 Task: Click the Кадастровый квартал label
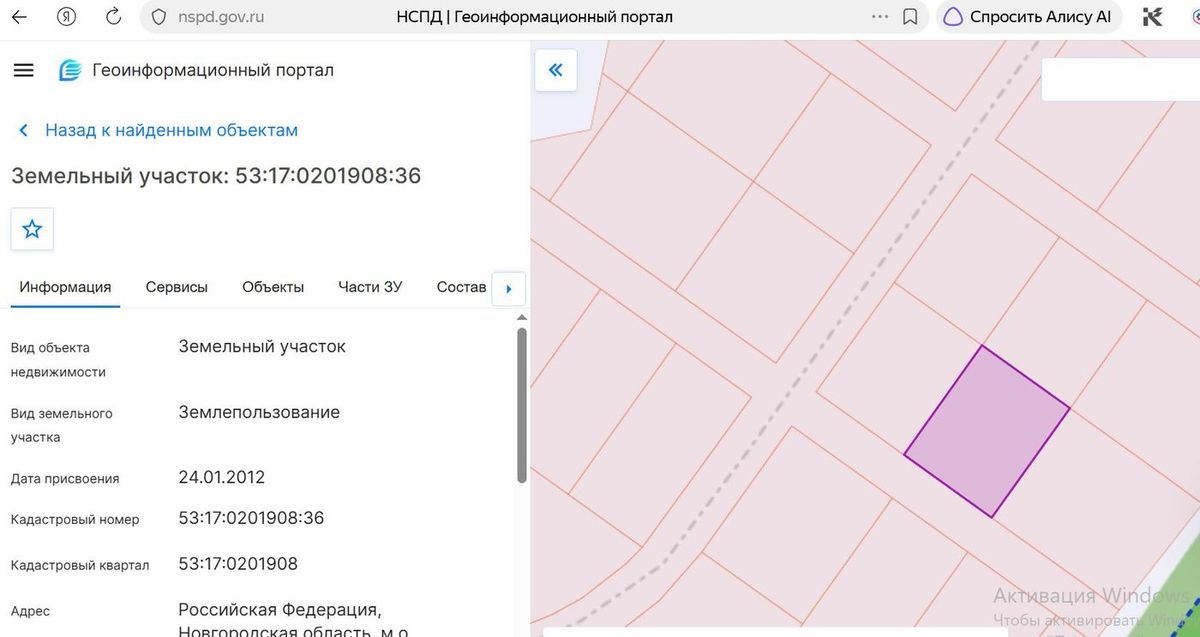(80, 566)
